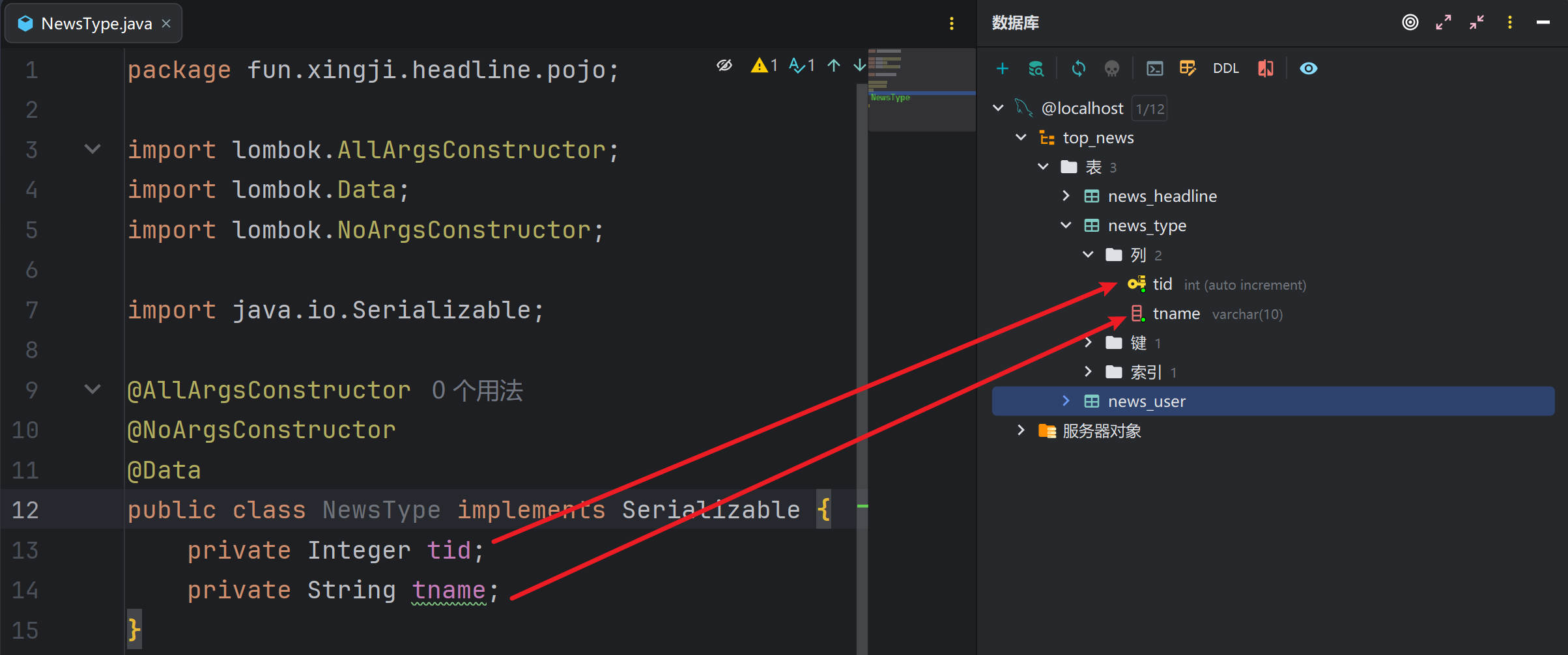Toggle the editor reader mode crossed-eye icon
The width and height of the screenshot is (1568, 655).
click(x=724, y=65)
